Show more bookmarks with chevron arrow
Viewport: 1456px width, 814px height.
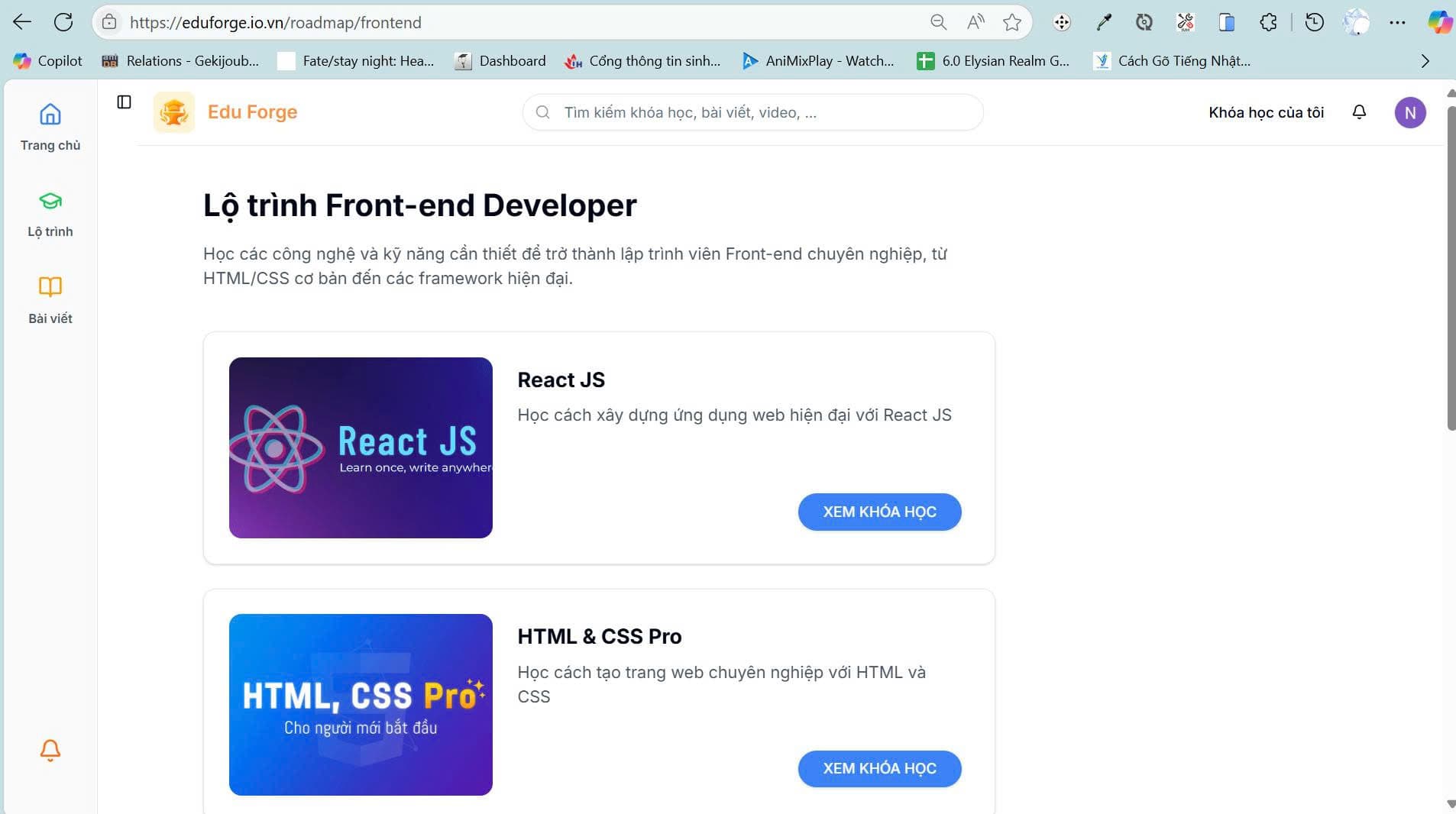[x=1425, y=61]
